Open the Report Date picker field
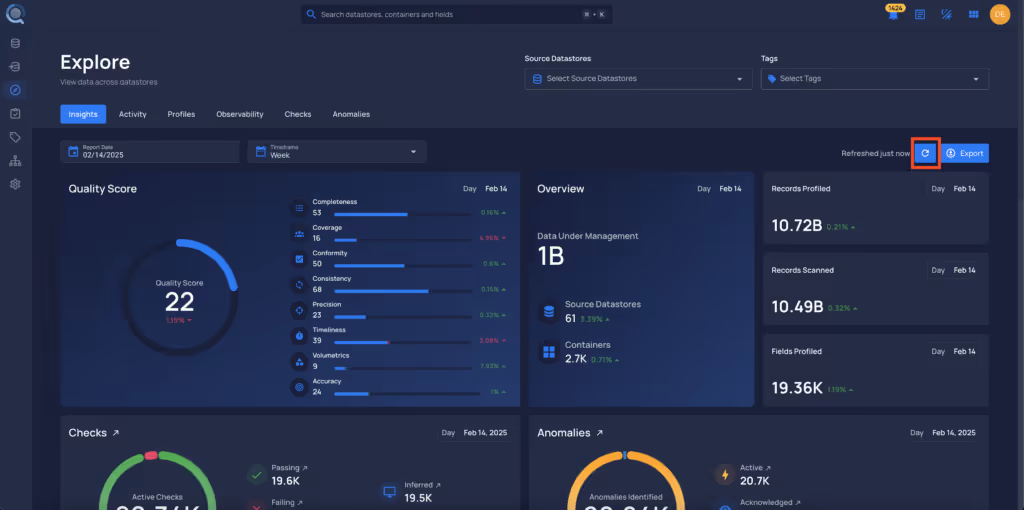 150,151
